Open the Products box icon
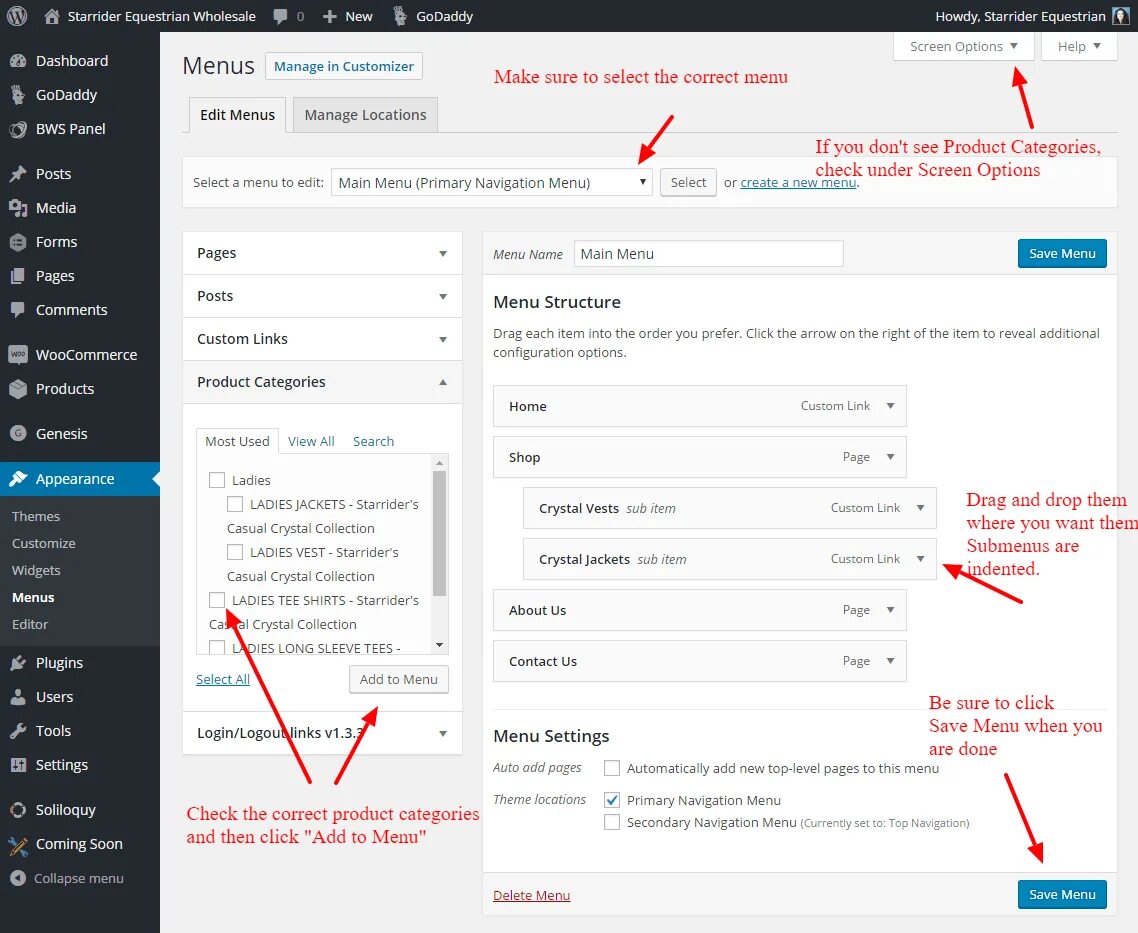The height and width of the screenshot is (933, 1138). click(x=18, y=389)
